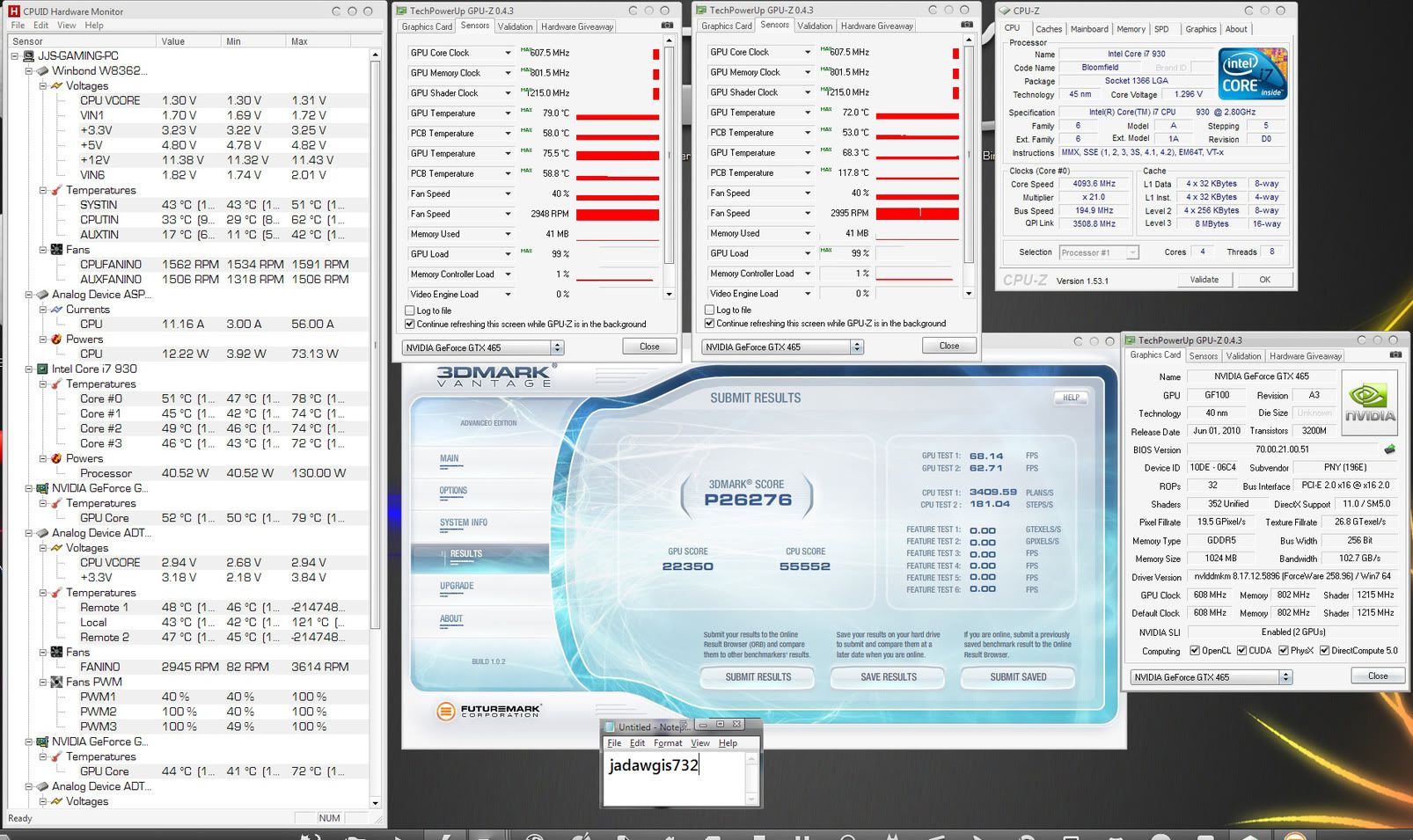Open the Validation tab in the Graphics Card GPU-Z window
Viewport: 1413px width, 840px height.
coord(1243,356)
